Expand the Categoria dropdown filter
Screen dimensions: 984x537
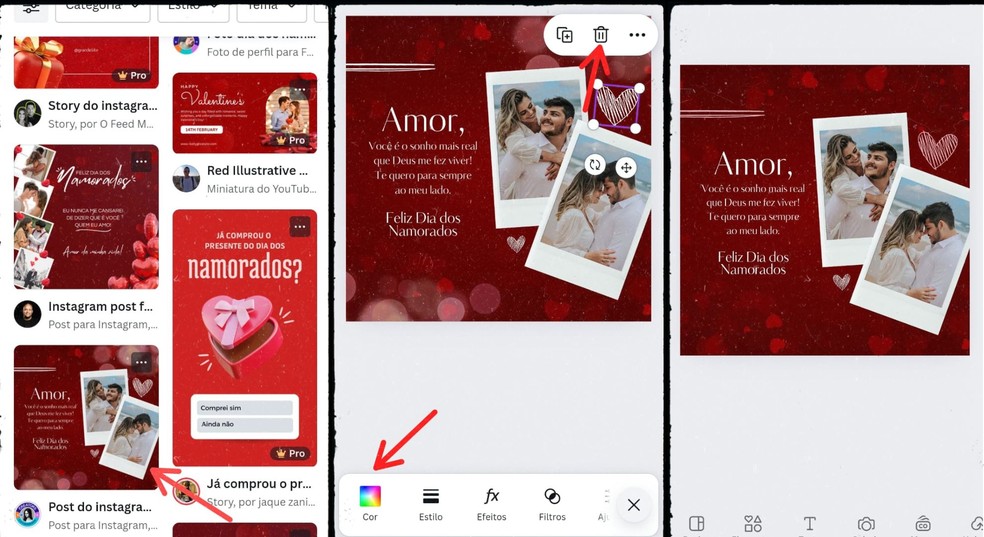pyautogui.click(x=102, y=9)
